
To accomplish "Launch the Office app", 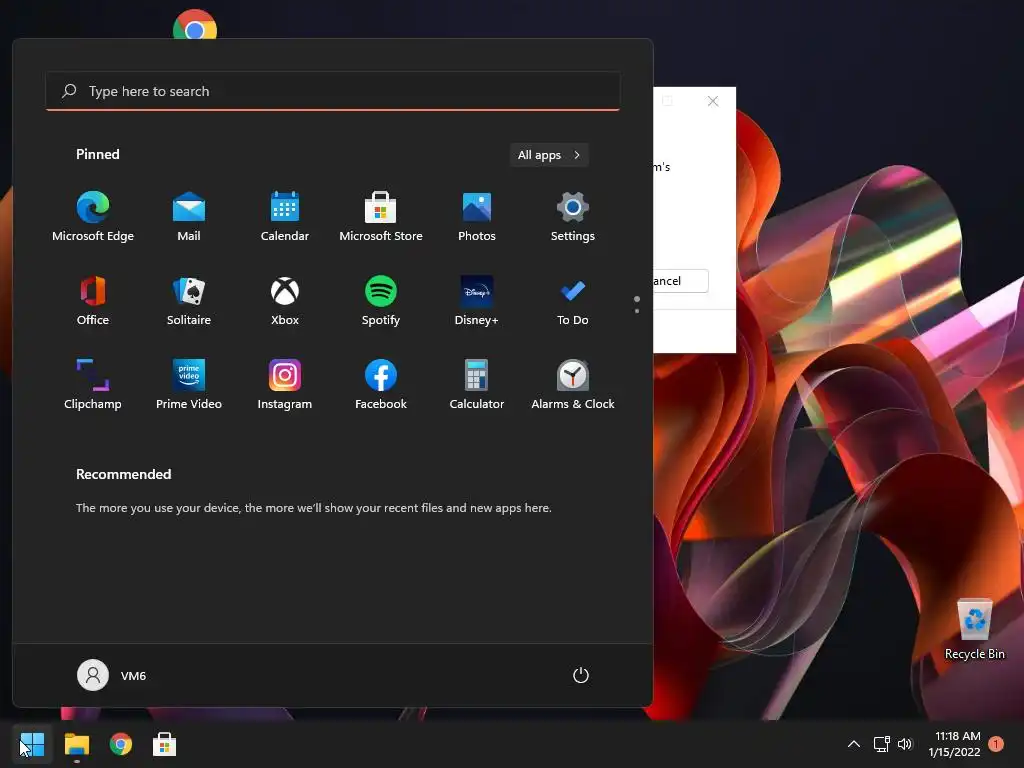I will (93, 301).
